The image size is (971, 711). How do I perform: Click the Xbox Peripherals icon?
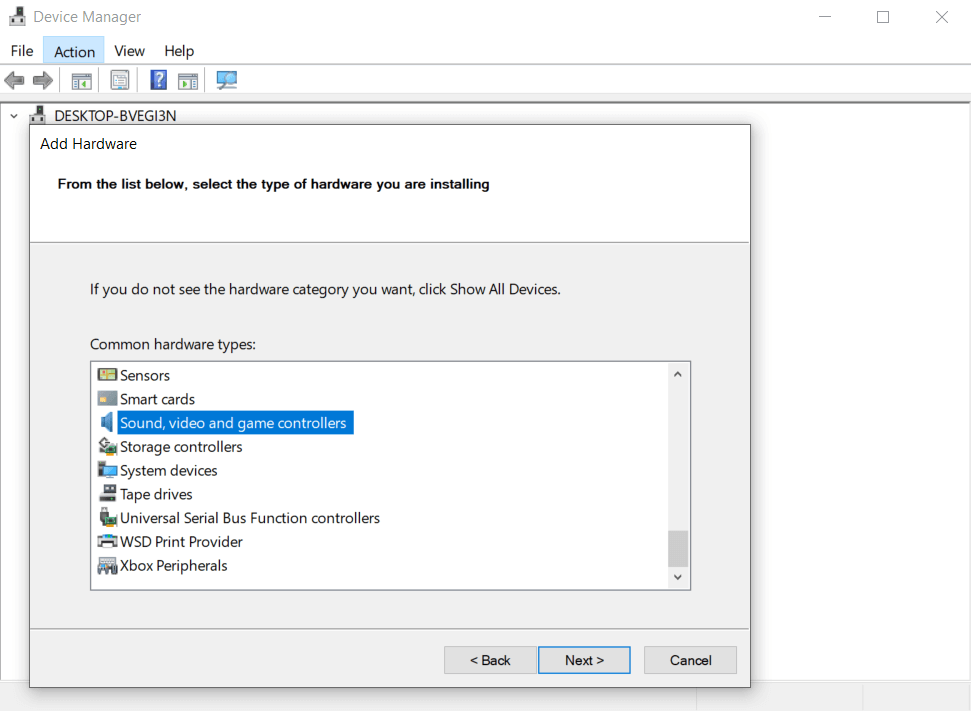tap(107, 565)
